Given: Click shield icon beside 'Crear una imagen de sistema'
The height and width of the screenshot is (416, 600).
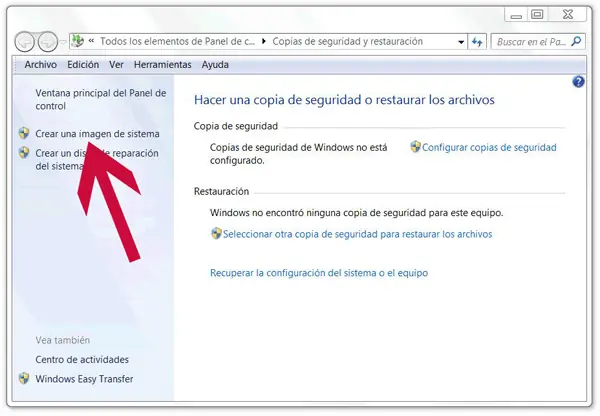Looking at the screenshot, I should pyautogui.click(x=24, y=133).
